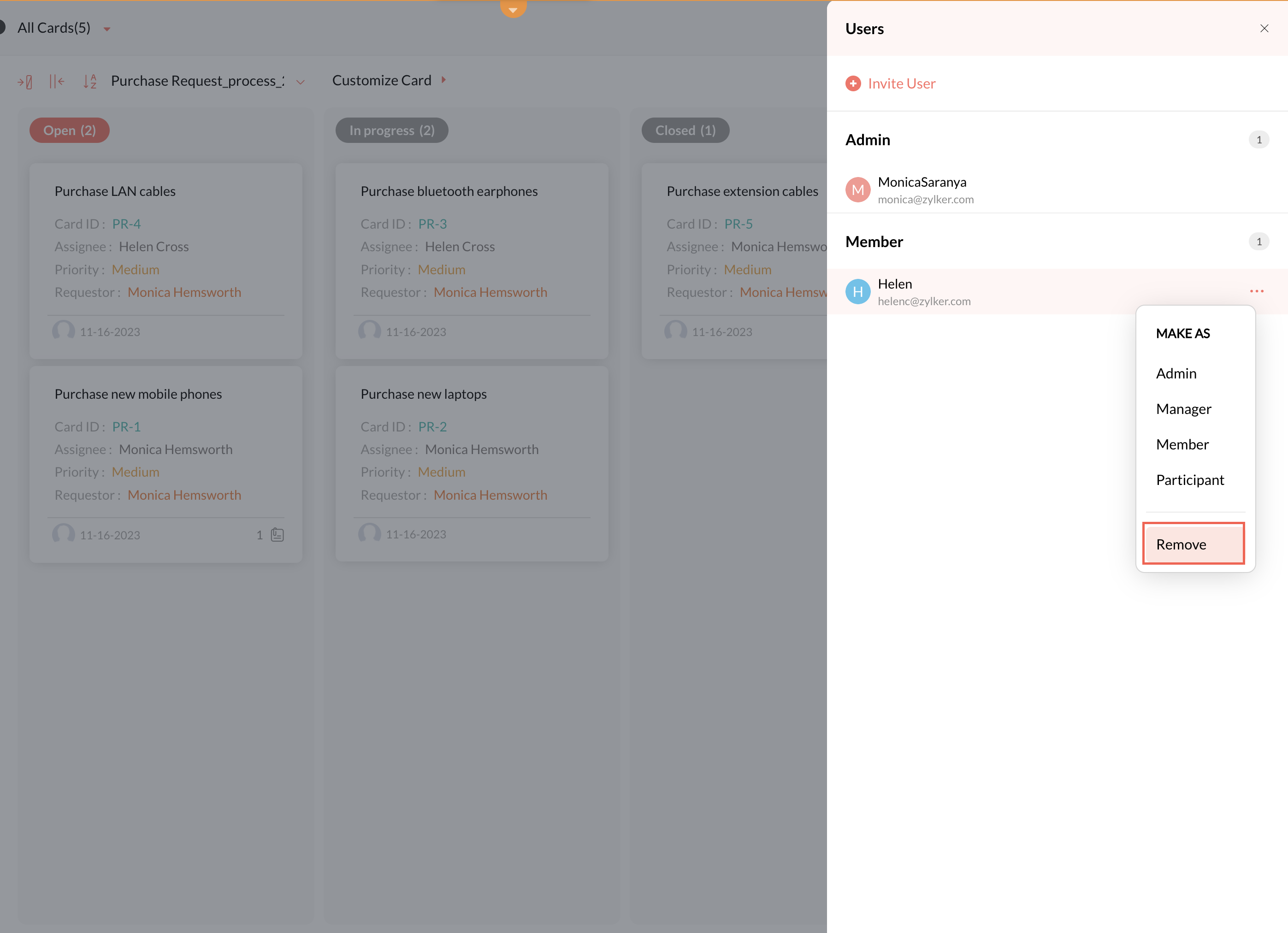The width and height of the screenshot is (1288, 933).
Task: Open the Purchase LAN cables card
Action: (x=115, y=191)
